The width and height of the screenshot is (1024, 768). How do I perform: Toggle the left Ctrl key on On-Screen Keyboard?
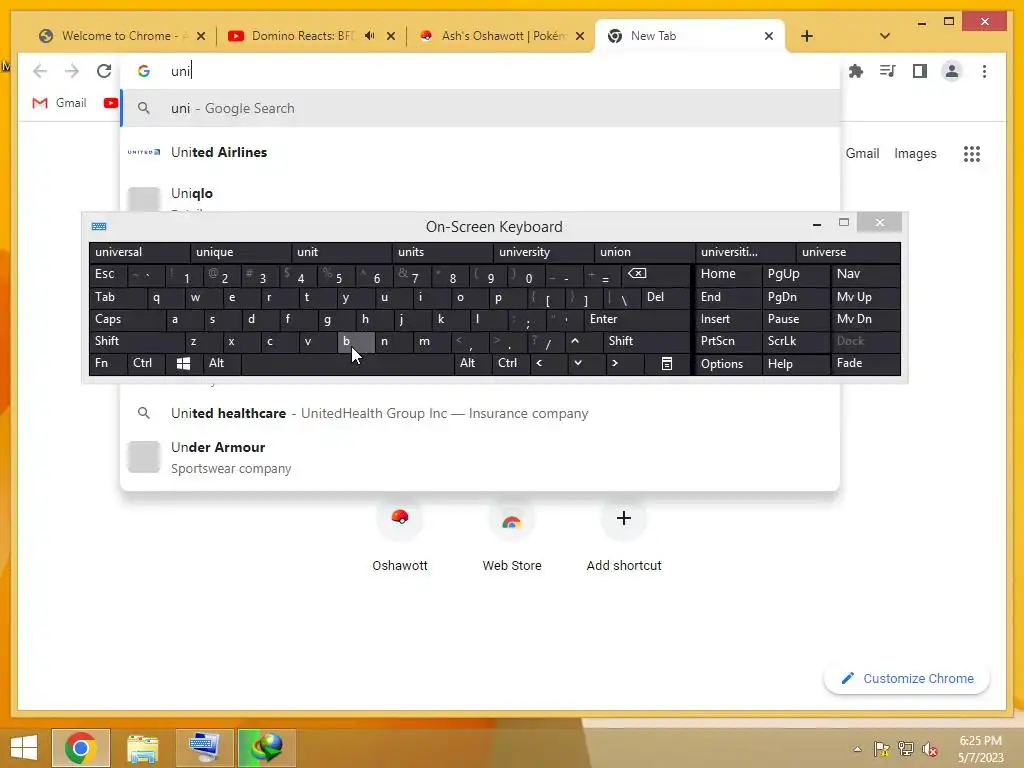[x=146, y=364]
